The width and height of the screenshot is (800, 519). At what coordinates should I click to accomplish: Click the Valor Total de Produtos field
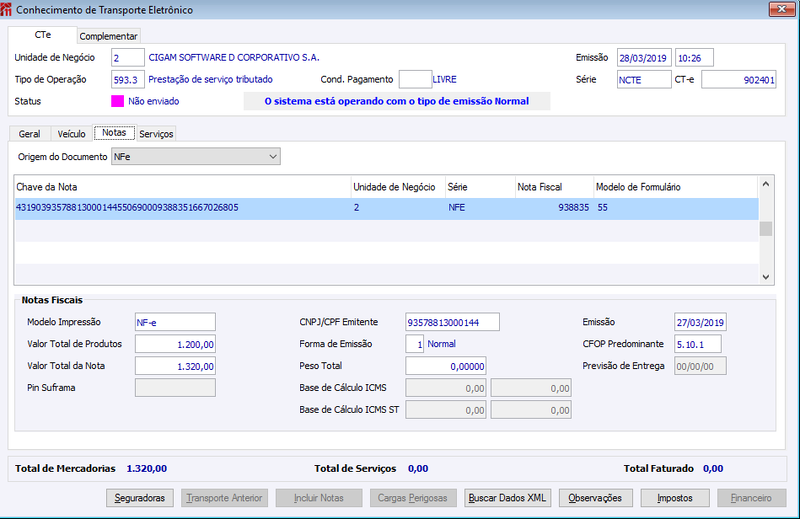coord(175,344)
